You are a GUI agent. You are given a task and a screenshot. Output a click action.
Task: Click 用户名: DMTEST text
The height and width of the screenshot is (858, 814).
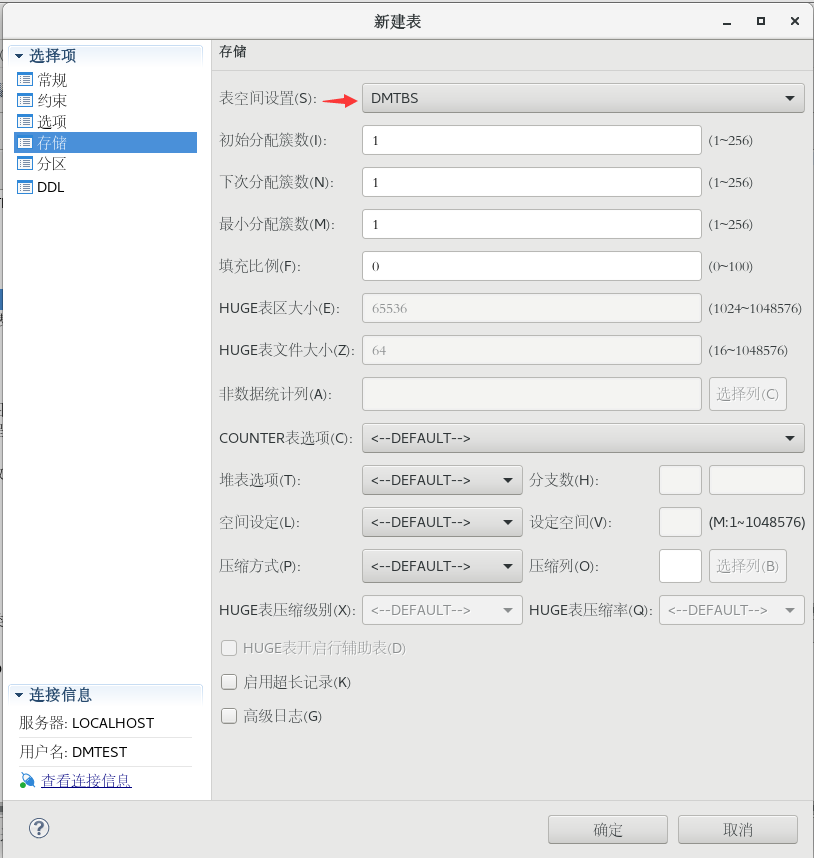click(x=73, y=752)
